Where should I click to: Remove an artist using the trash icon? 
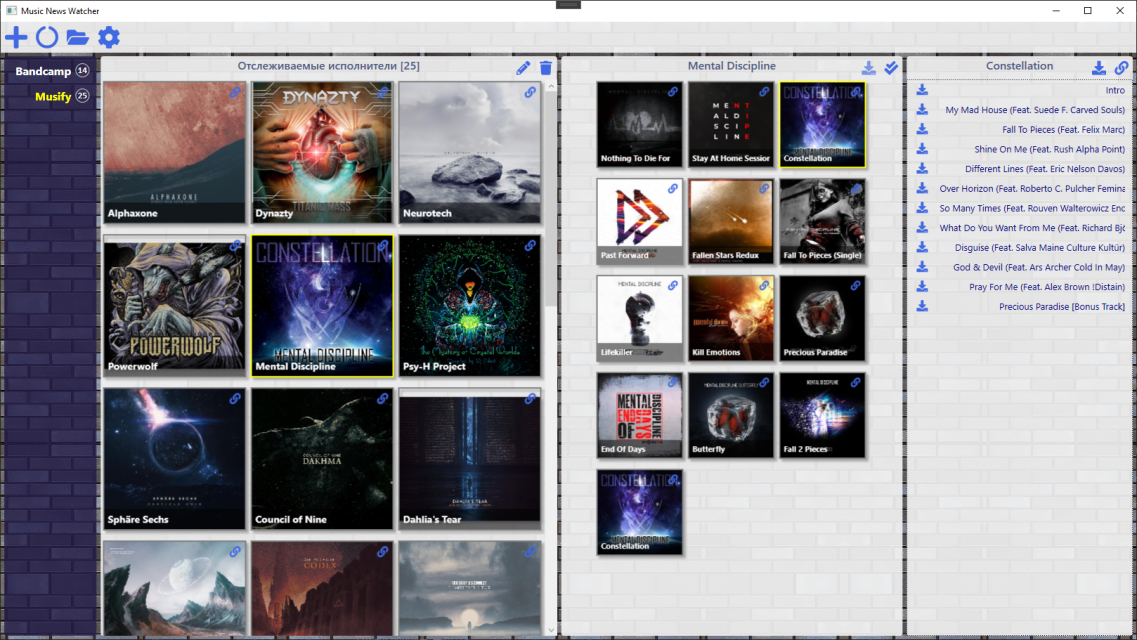click(545, 66)
